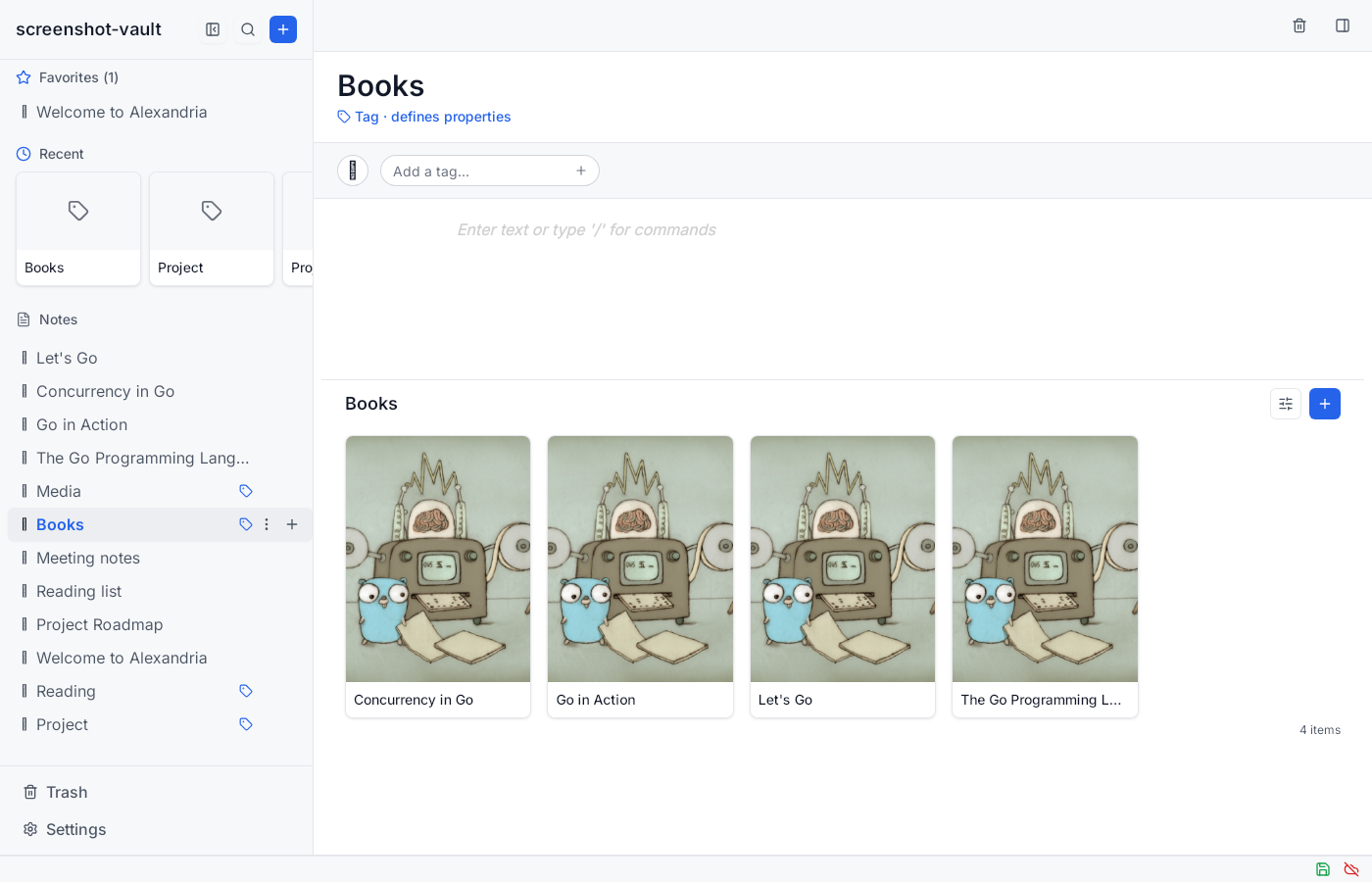1372x882 pixels.
Task: Add child note under Books item
Action: [292, 524]
